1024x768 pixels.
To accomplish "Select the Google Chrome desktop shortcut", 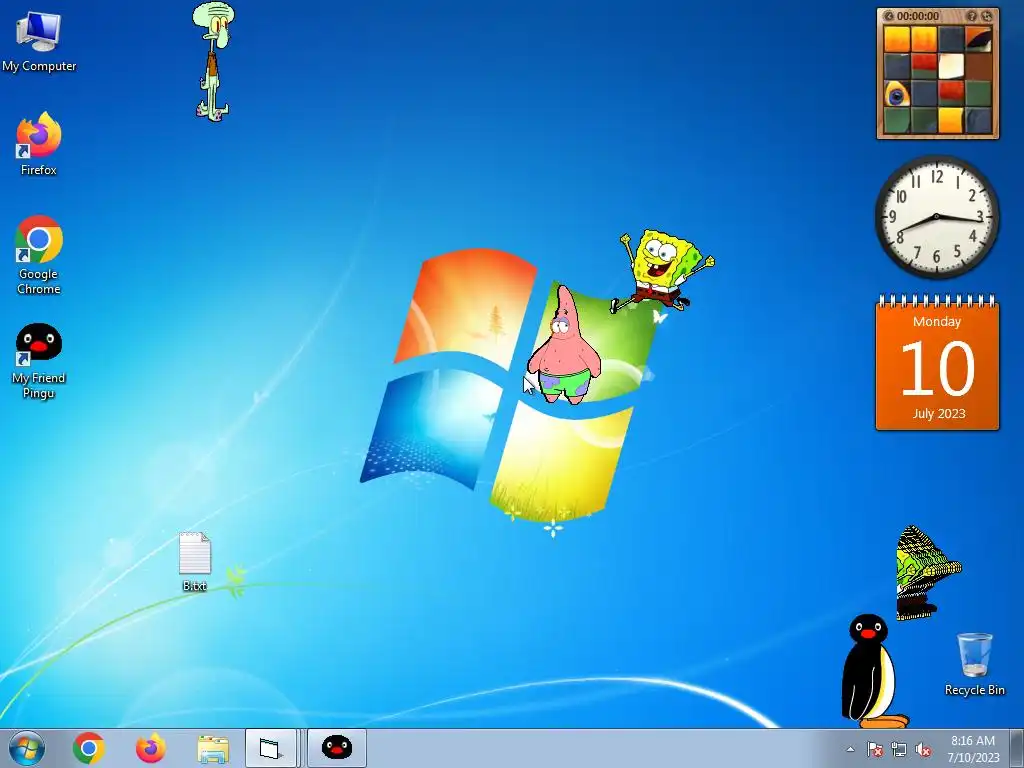I will click(39, 255).
